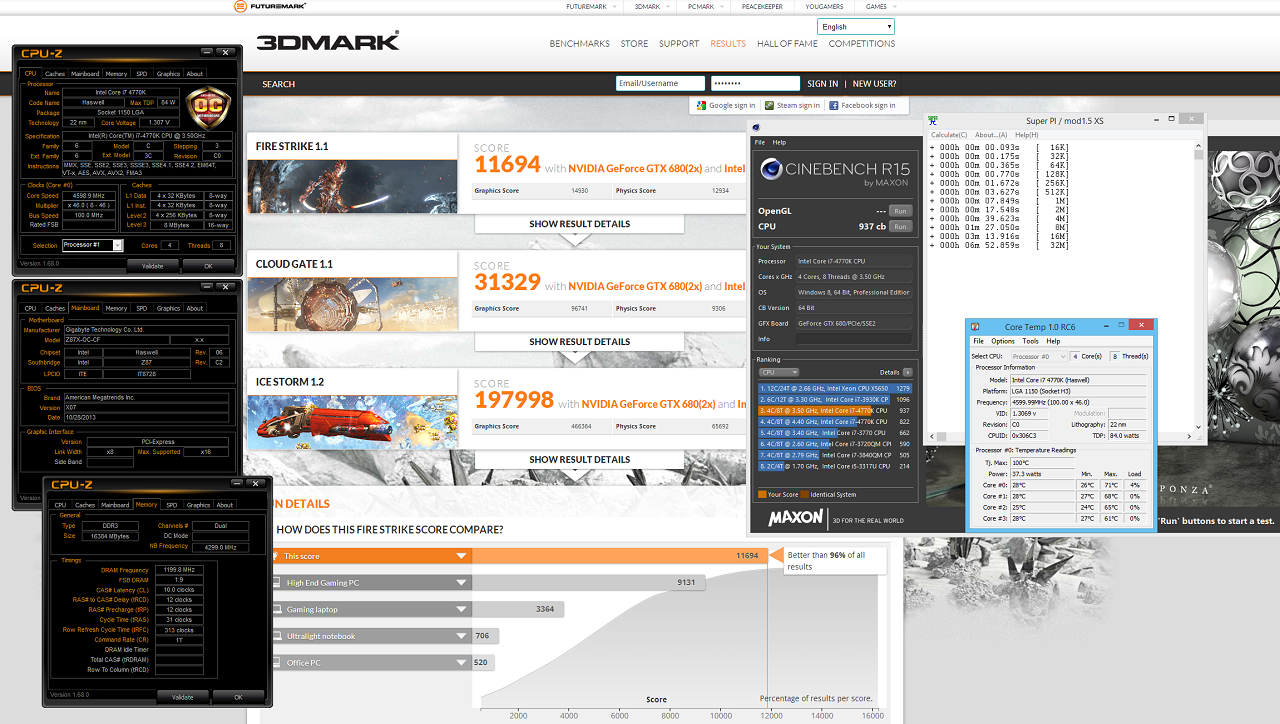Open PCMARK link in top bar

point(701,6)
